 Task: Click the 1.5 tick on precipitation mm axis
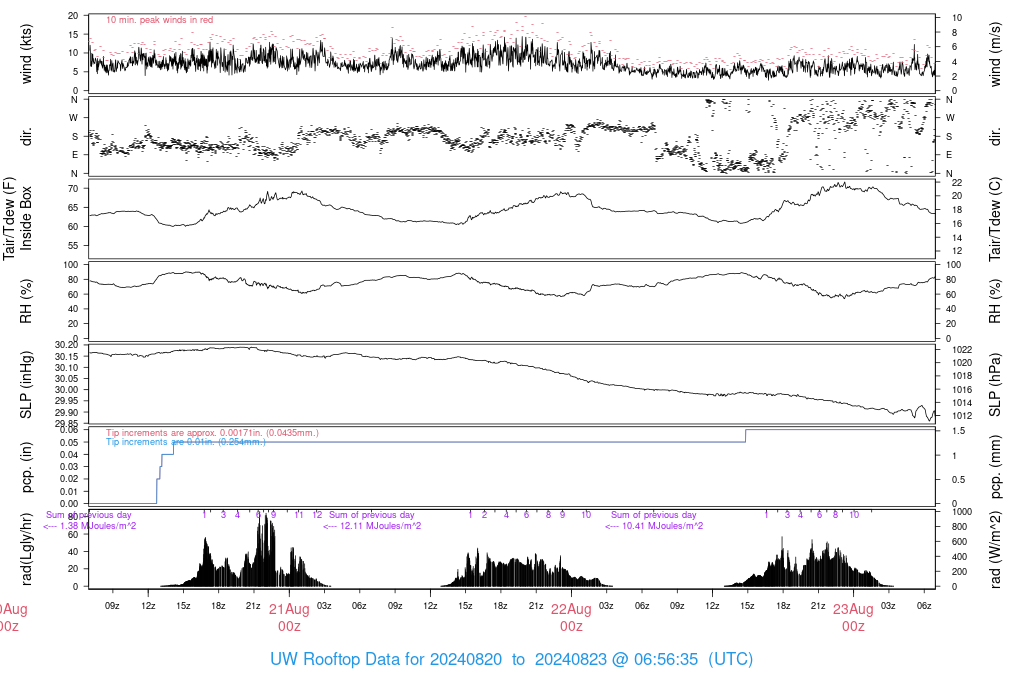(x=959, y=431)
